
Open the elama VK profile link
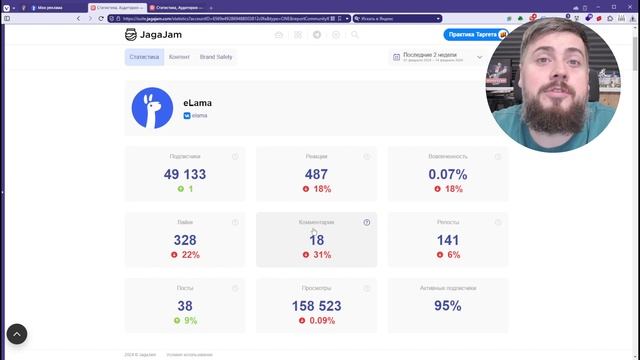pos(200,116)
